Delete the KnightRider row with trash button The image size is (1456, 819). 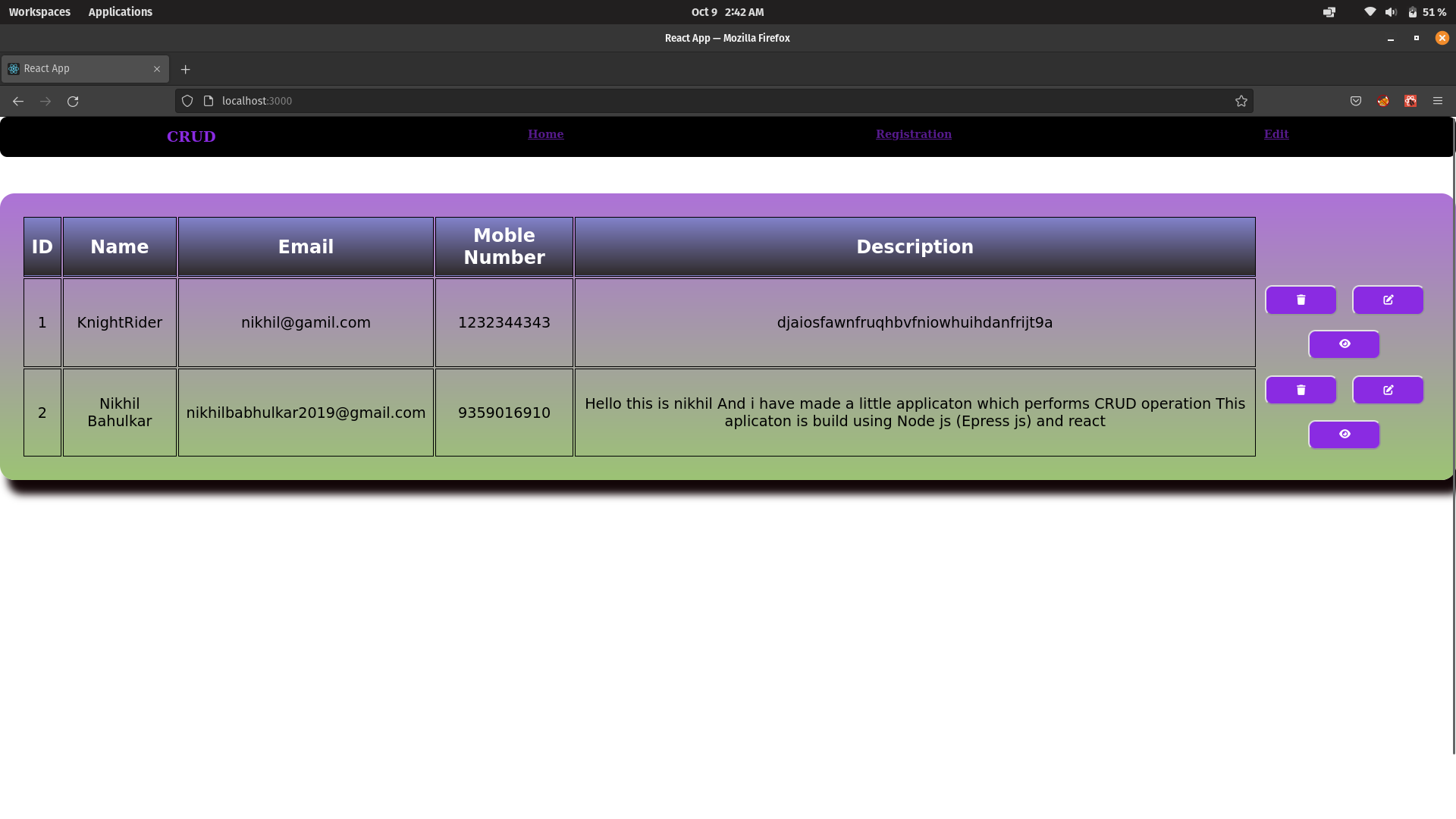(1301, 300)
